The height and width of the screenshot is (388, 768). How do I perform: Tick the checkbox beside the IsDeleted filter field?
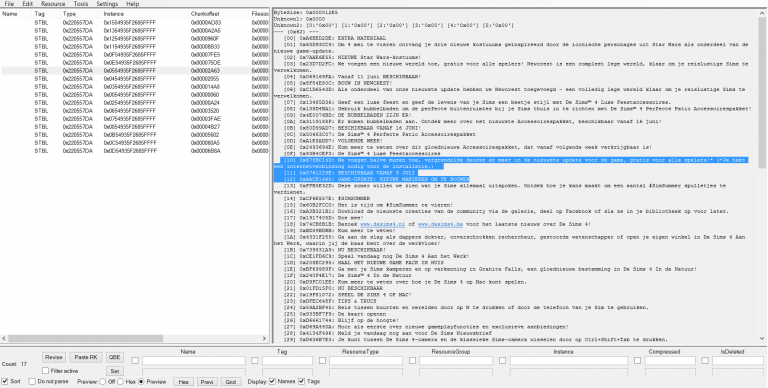[705, 361]
